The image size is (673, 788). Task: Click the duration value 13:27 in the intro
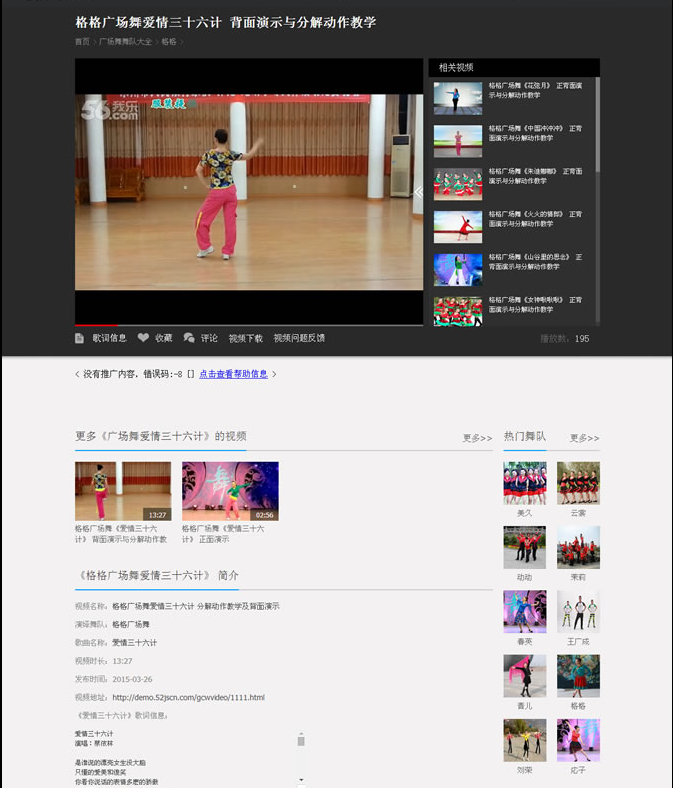pos(122,661)
